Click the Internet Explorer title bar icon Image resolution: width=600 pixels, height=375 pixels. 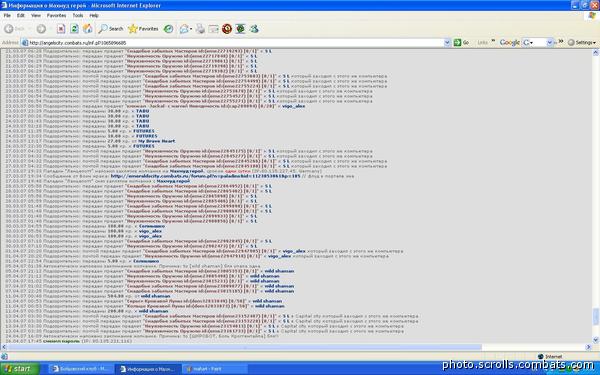[4, 5]
